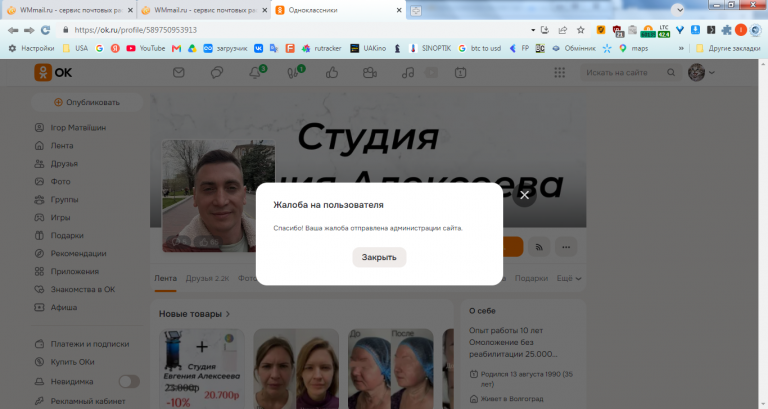The width and height of the screenshot is (768, 409).
Task: Switch to the second WMmail.ru browser tab
Action: point(203,10)
